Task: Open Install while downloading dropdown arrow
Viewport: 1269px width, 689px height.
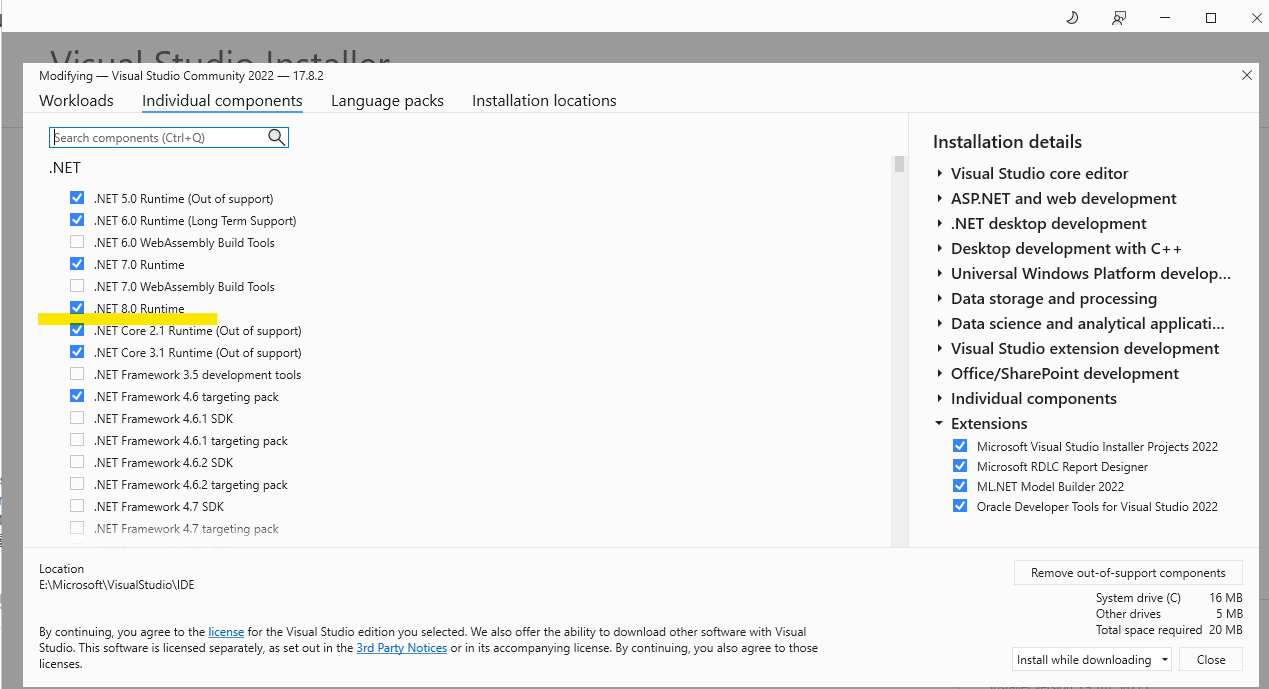Action: pos(1165,660)
